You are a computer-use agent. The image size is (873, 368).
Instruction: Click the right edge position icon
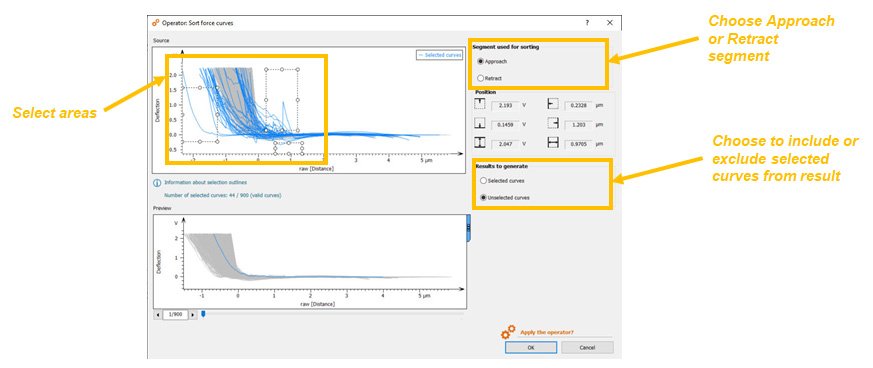[x=553, y=124]
